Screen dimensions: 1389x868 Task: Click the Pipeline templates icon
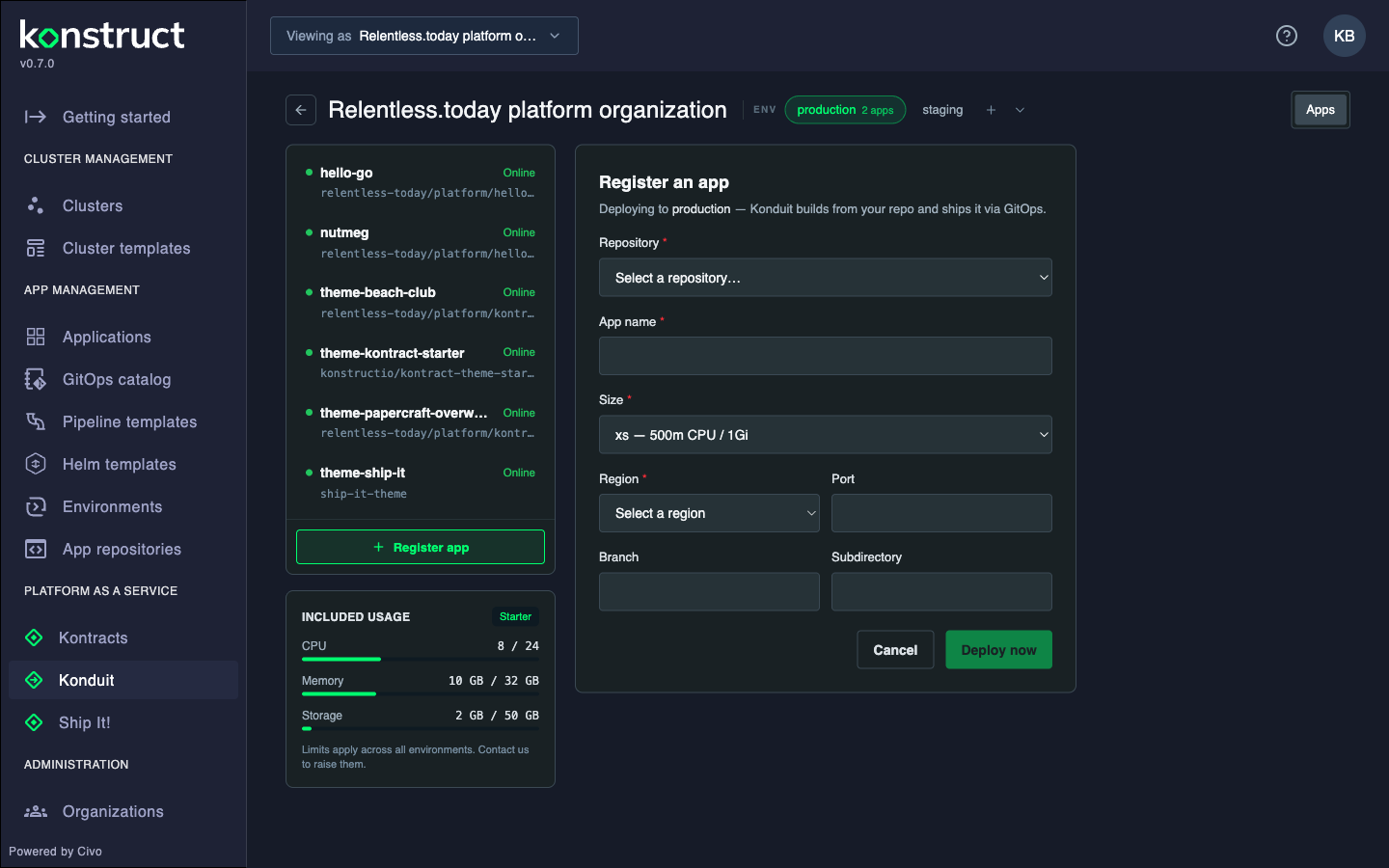[36, 421]
